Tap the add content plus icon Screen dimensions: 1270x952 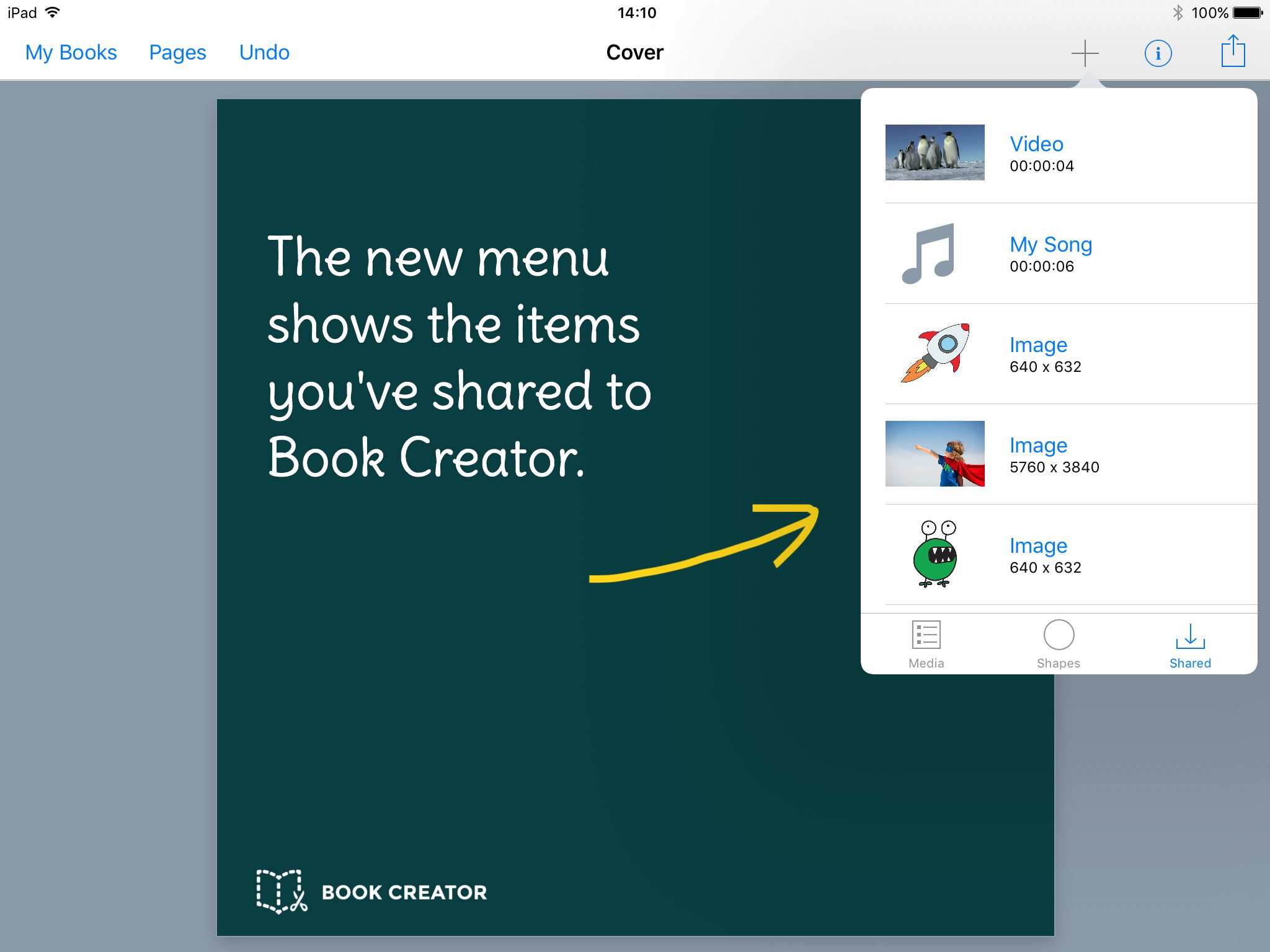[1085, 52]
